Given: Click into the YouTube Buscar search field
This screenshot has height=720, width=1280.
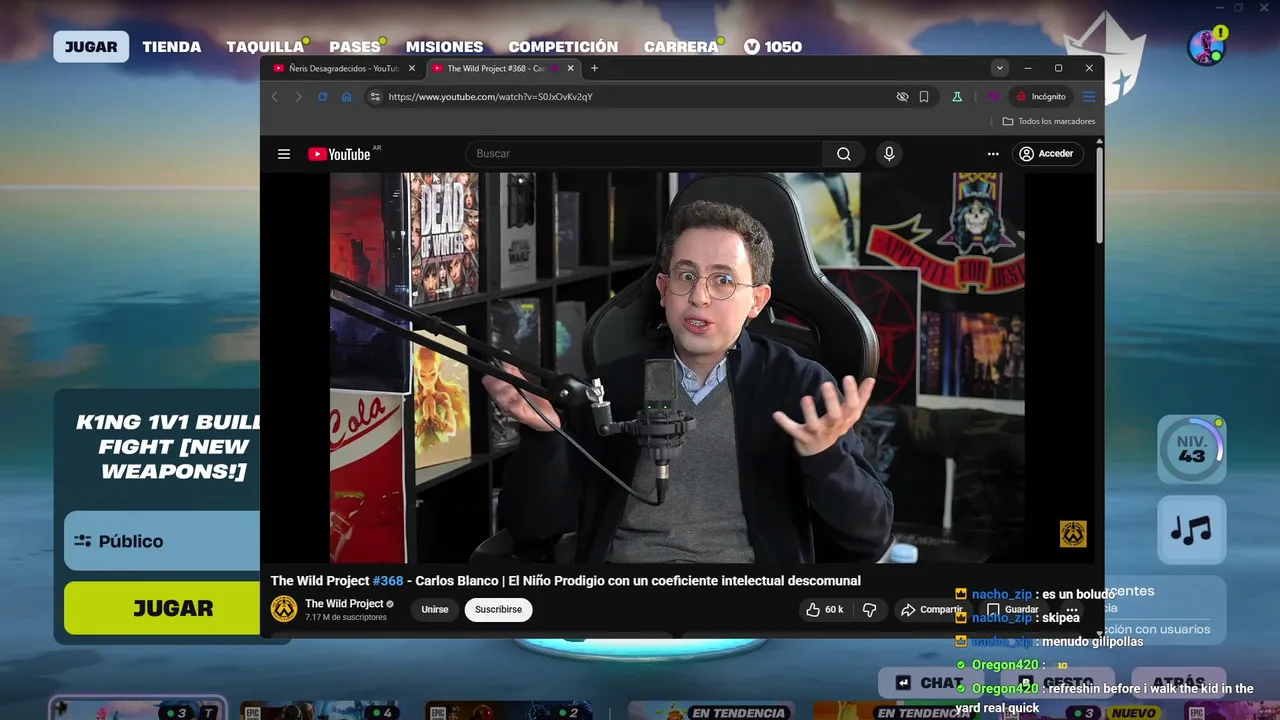Looking at the screenshot, I should (x=645, y=154).
